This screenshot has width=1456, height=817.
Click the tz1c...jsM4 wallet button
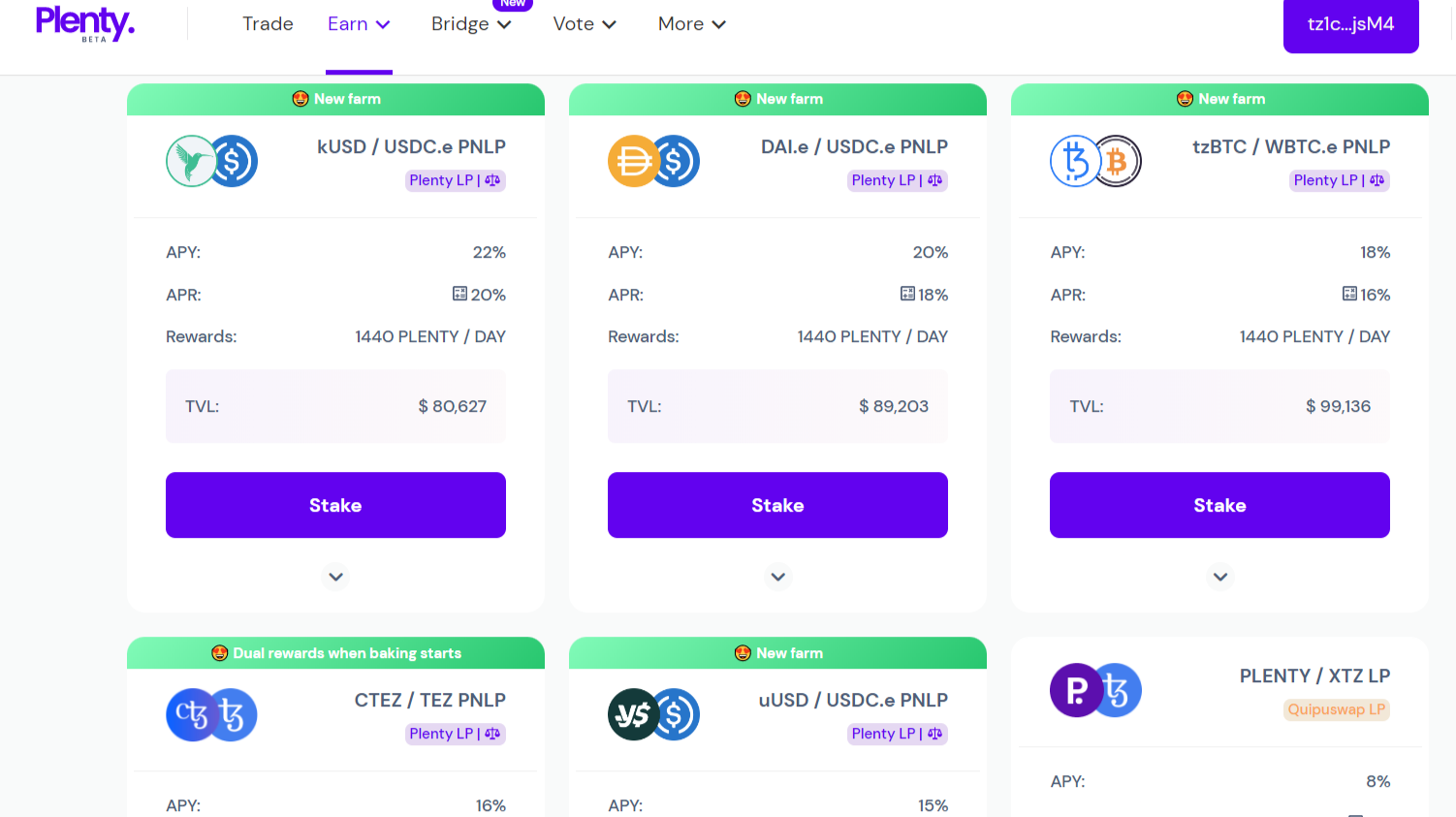click(1350, 26)
